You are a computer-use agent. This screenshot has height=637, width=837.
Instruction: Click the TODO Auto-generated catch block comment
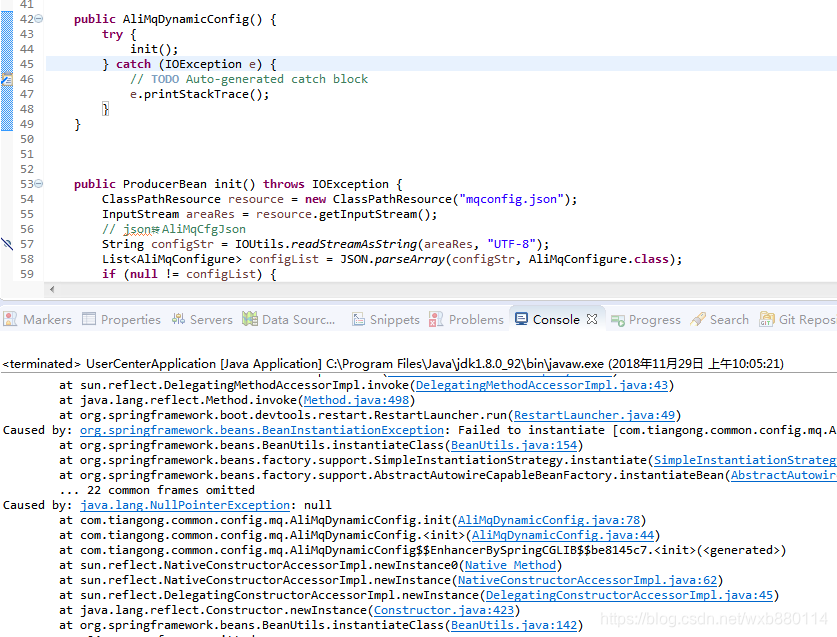point(249,79)
